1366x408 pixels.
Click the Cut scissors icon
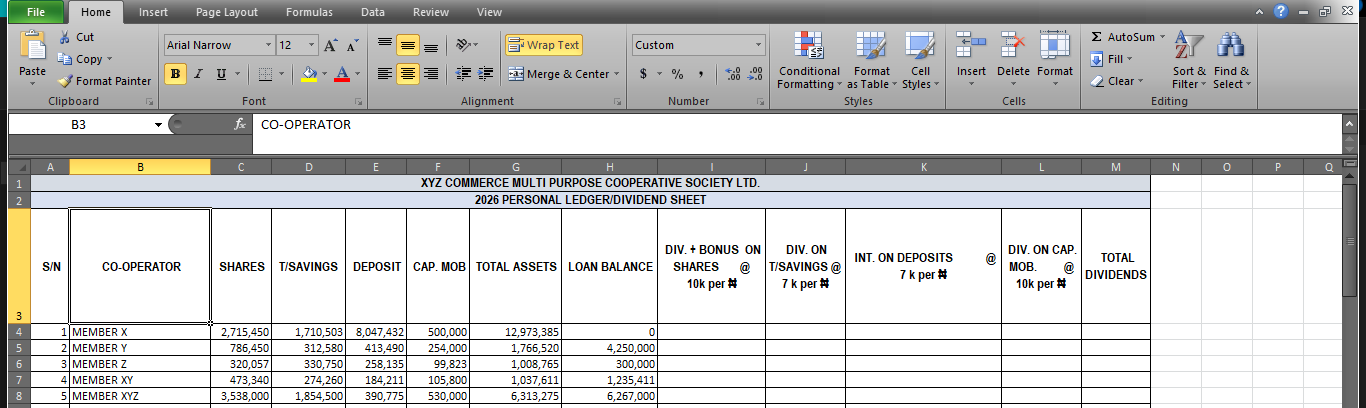(x=66, y=37)
